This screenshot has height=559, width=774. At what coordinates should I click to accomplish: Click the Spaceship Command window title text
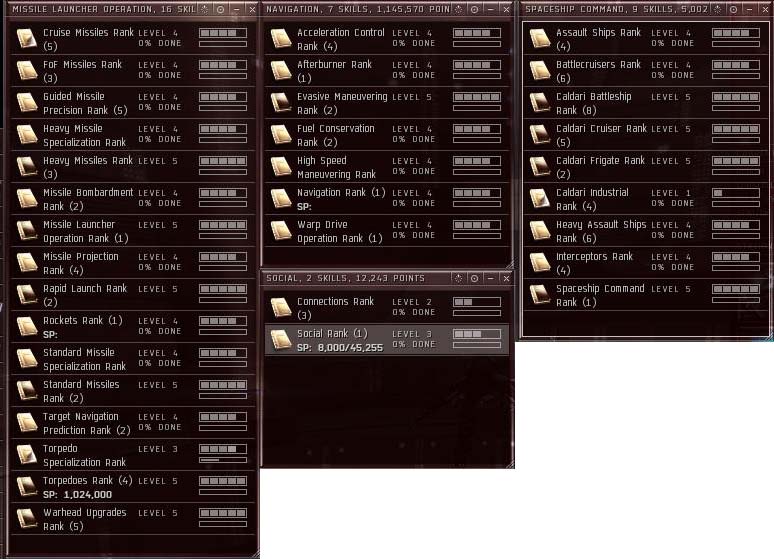[617, 9]
